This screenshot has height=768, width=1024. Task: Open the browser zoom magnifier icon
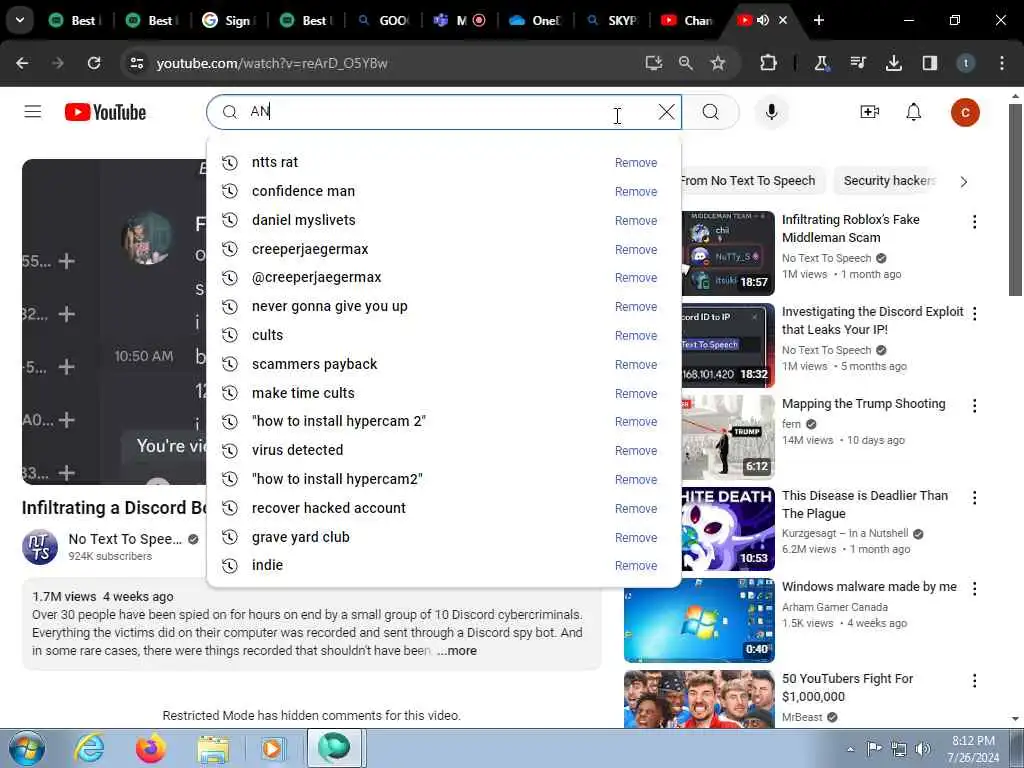tap(685, 63)
